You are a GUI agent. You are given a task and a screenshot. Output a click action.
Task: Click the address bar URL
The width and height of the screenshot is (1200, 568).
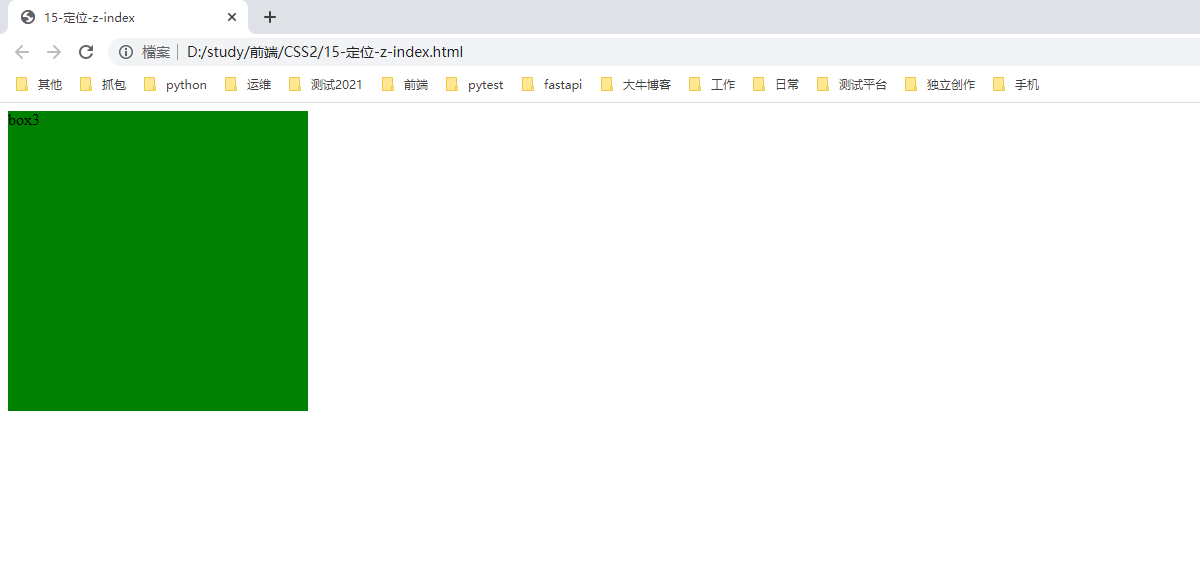(x=325, y=52)
